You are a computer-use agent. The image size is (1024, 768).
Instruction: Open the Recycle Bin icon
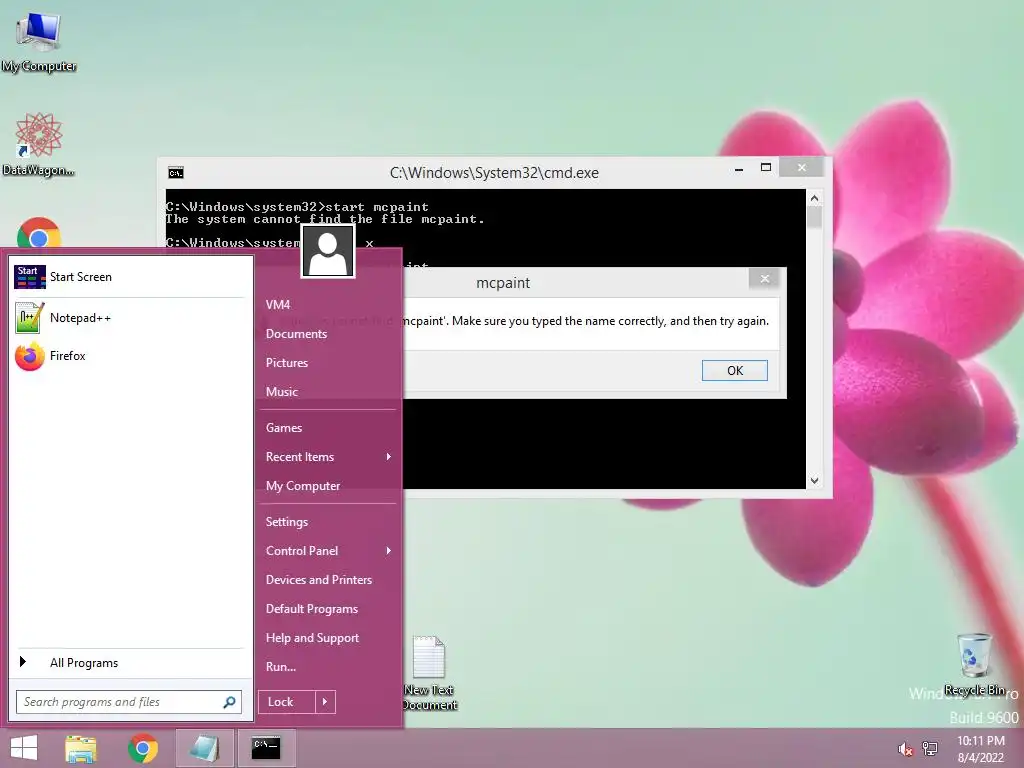[x=974, y=664]
